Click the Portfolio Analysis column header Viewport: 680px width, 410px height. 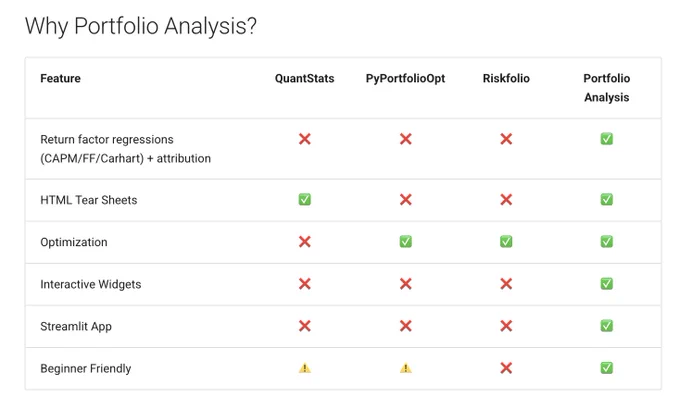(x=606, y=88)
